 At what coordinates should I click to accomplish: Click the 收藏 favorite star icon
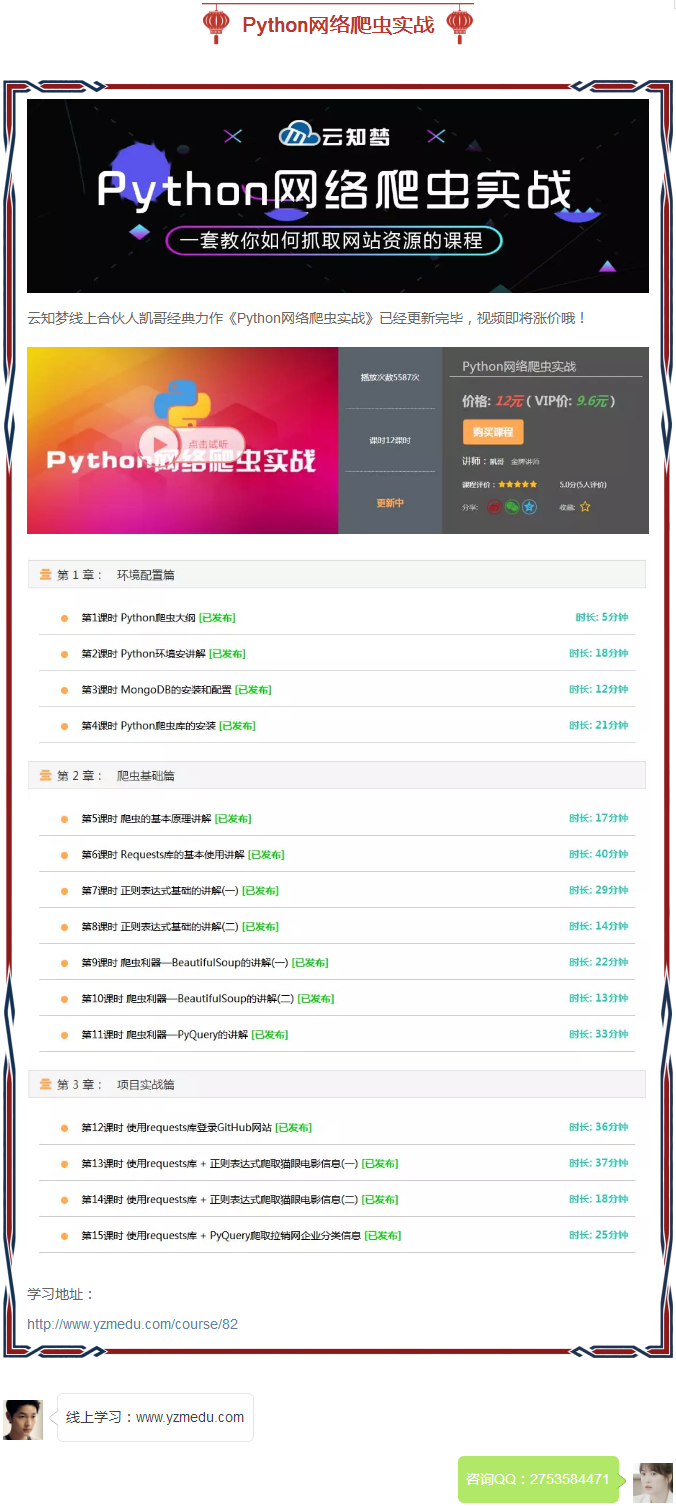[x=585, y=507]
